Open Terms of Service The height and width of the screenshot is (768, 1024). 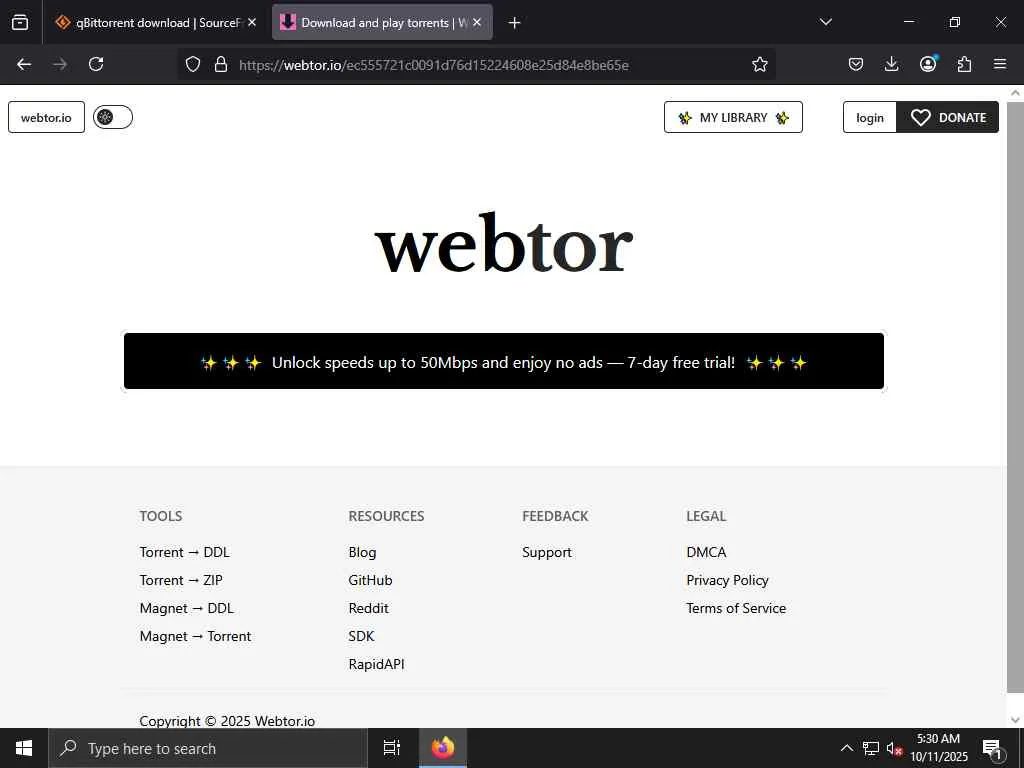pyautogui.click(x=736, y=608)
